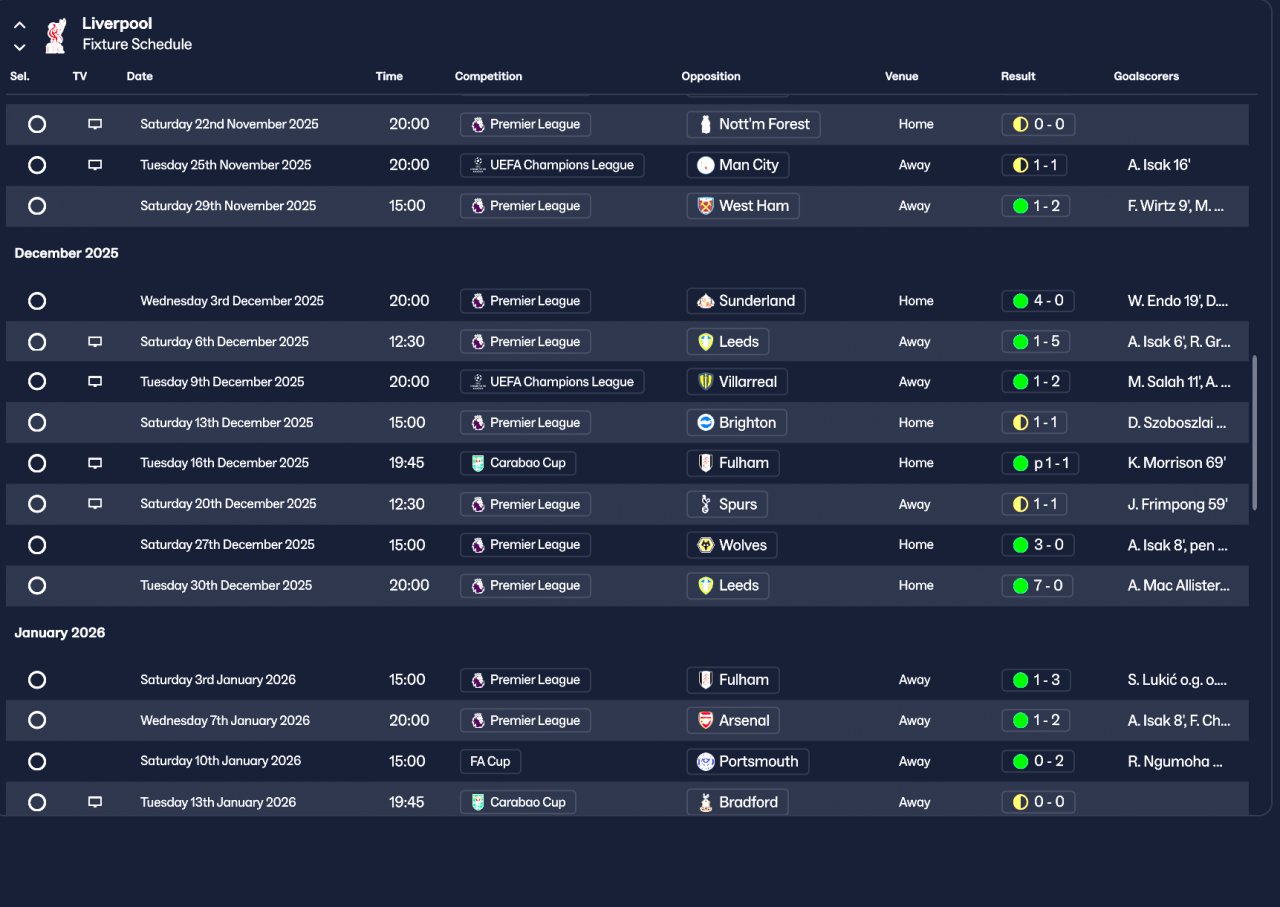The height and width of the screenshot is (907, 1280).
Task: Click the TV icon on the Spurs row
Action: [x=95, y=504]
